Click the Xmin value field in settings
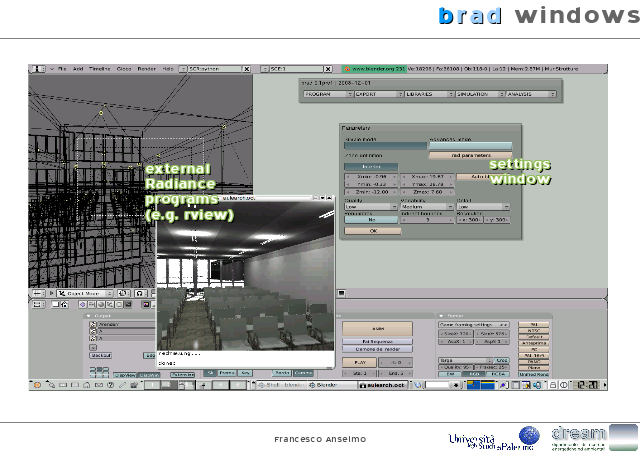The height and width of the screenshot is (452, 640). 373,175
